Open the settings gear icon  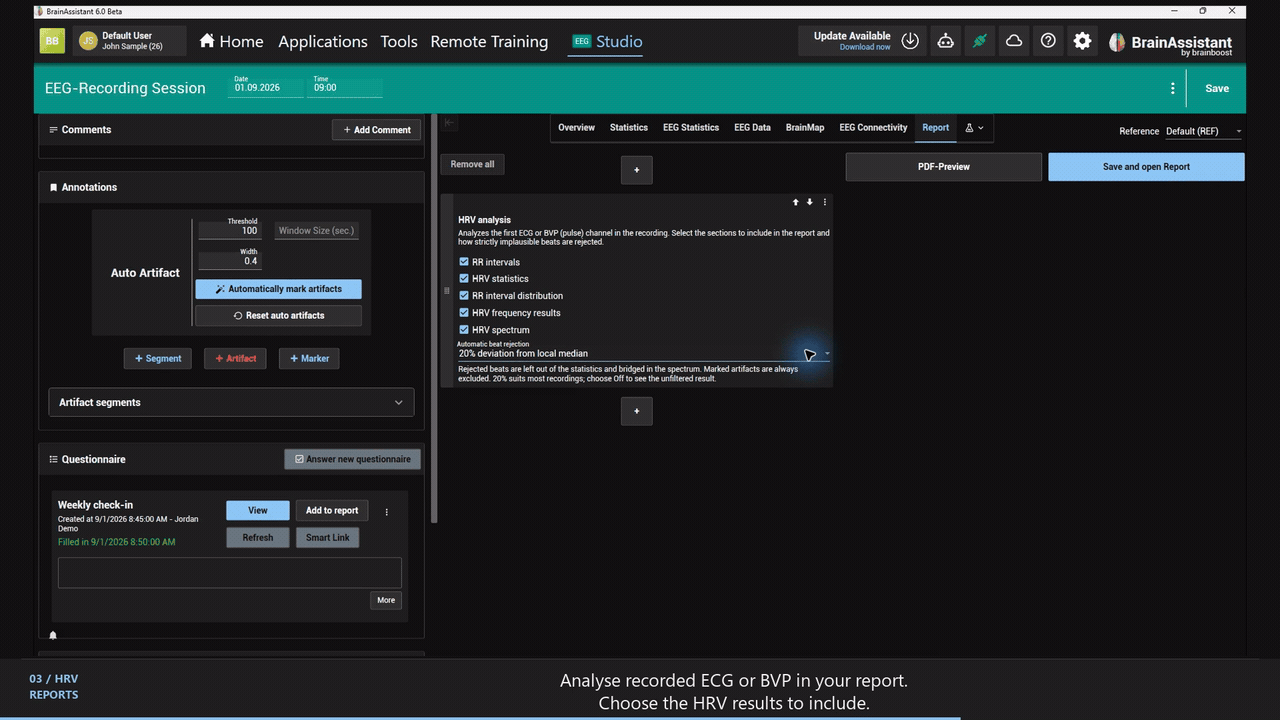click(1082, 41)
